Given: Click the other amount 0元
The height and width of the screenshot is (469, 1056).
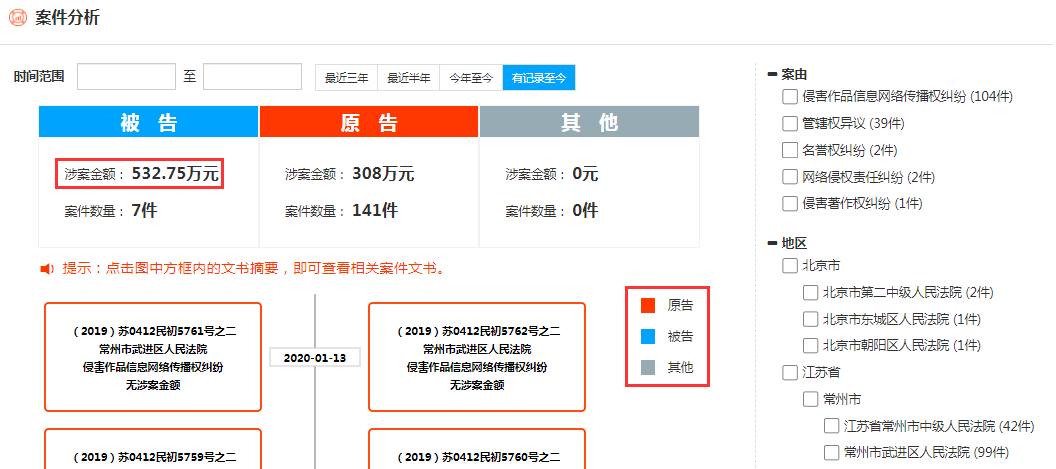Looking at the screenshot, I should coord(585,175).
